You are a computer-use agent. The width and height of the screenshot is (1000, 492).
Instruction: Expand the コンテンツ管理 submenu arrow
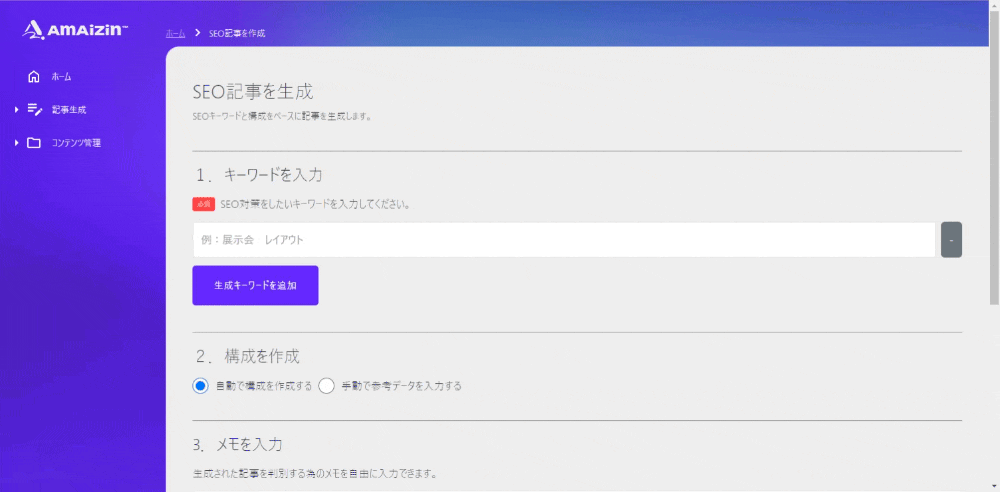coord(17,142)
